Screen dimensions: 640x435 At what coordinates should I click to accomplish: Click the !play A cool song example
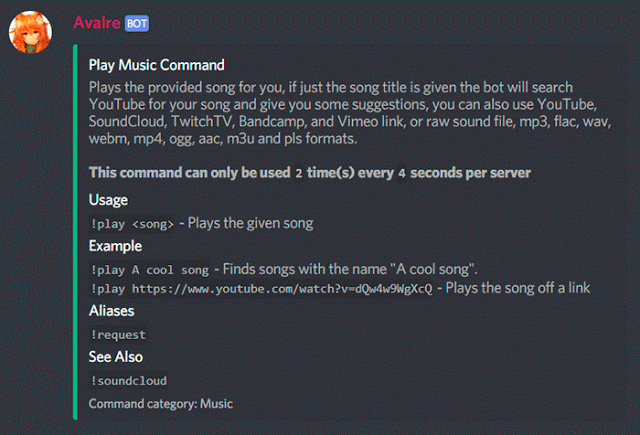point(149,270)
